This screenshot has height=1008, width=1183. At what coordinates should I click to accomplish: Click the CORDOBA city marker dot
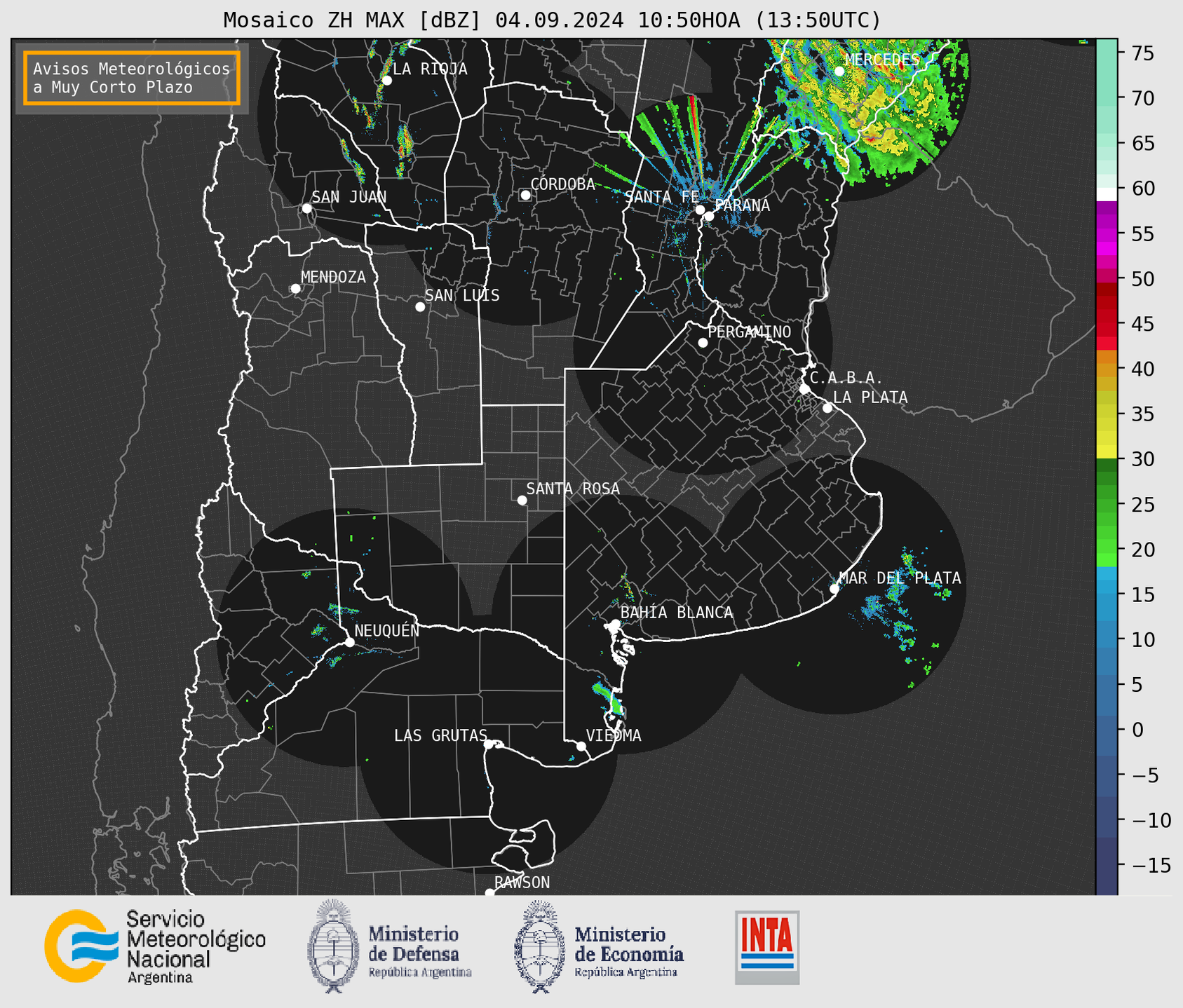pyautogui.click(x=525, y=195)
